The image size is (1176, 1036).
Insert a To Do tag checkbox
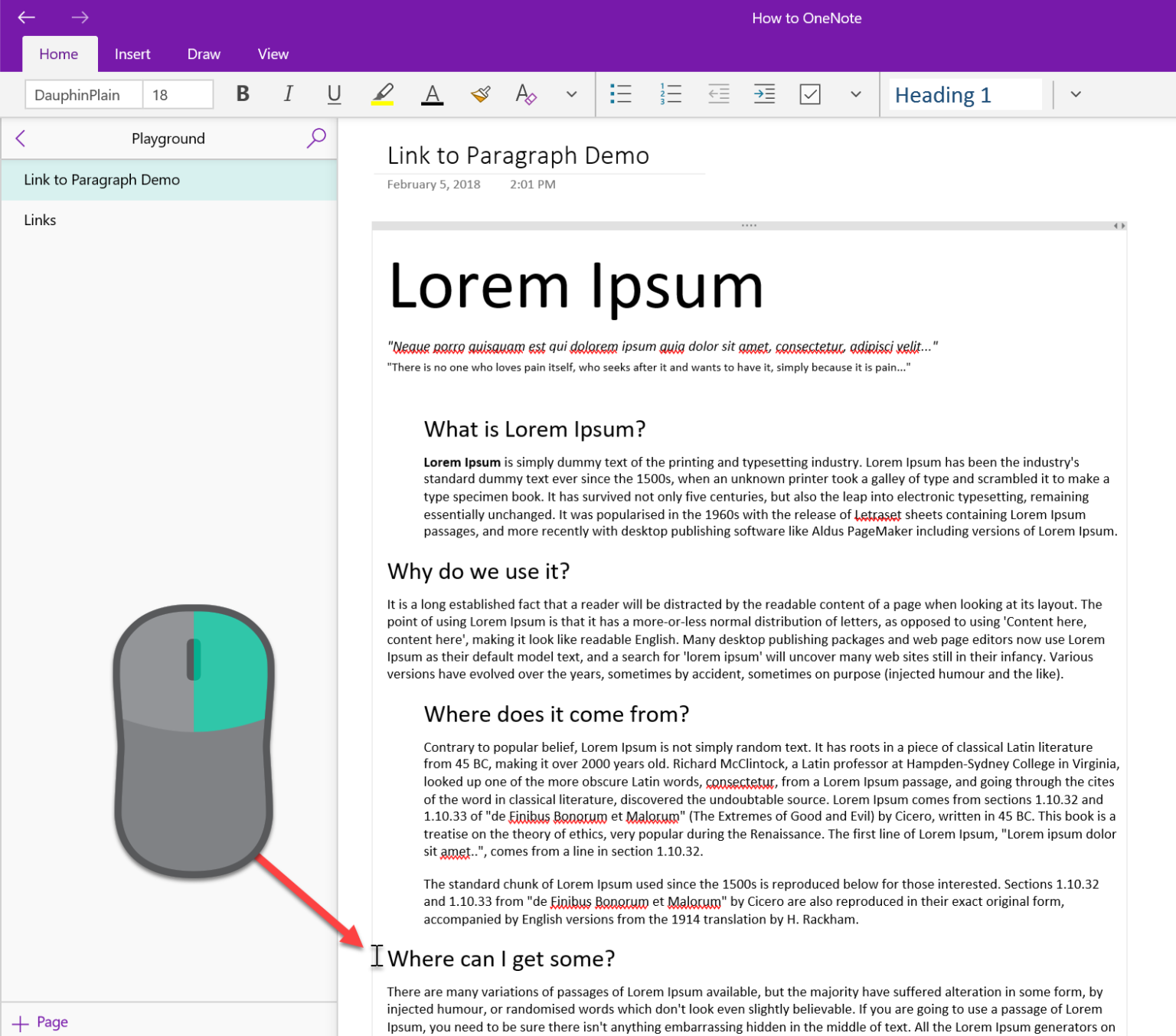tap(810, 93)
